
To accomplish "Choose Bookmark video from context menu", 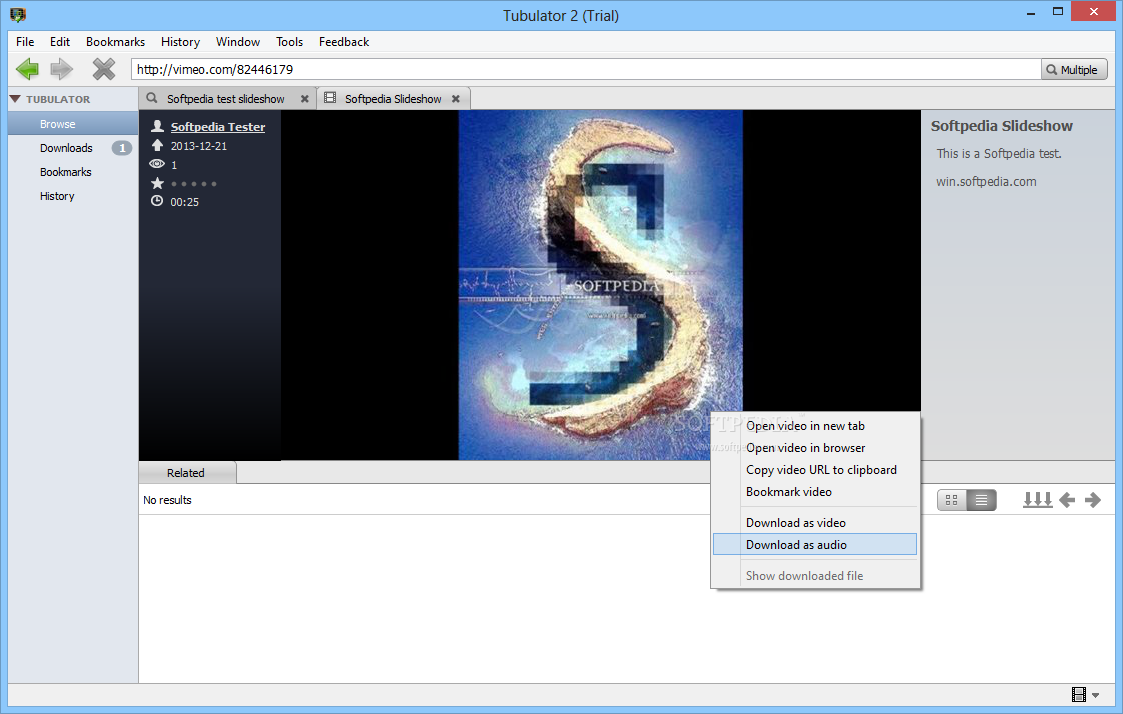I will 815,492.
